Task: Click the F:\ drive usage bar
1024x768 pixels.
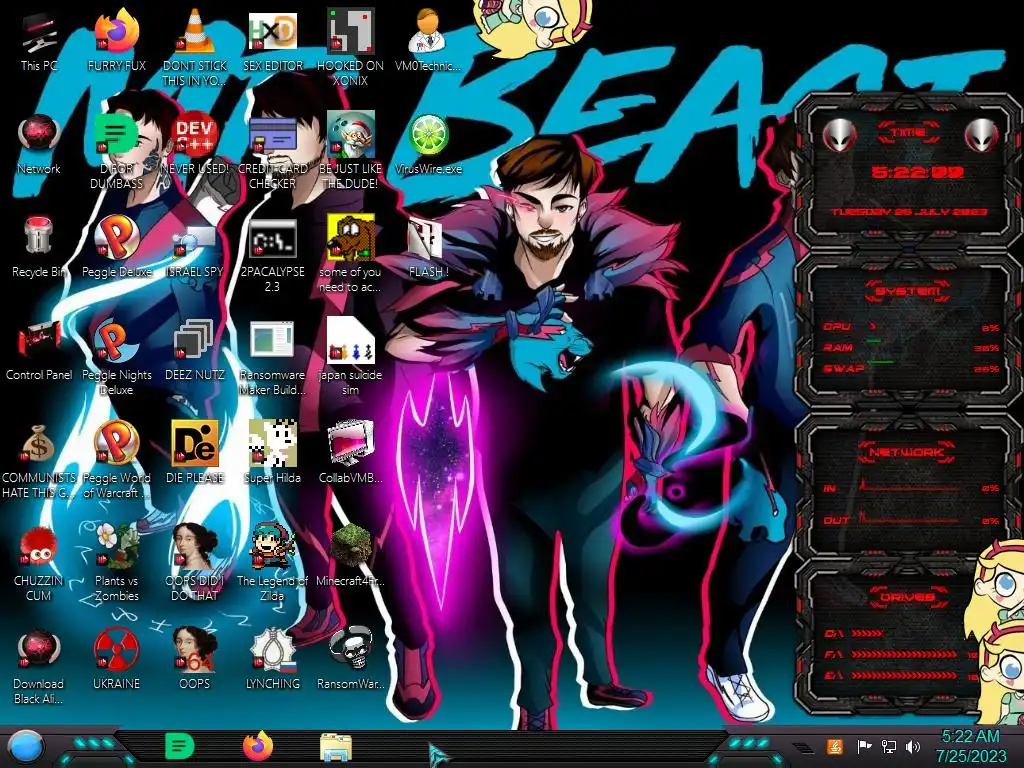Action: 904,654
